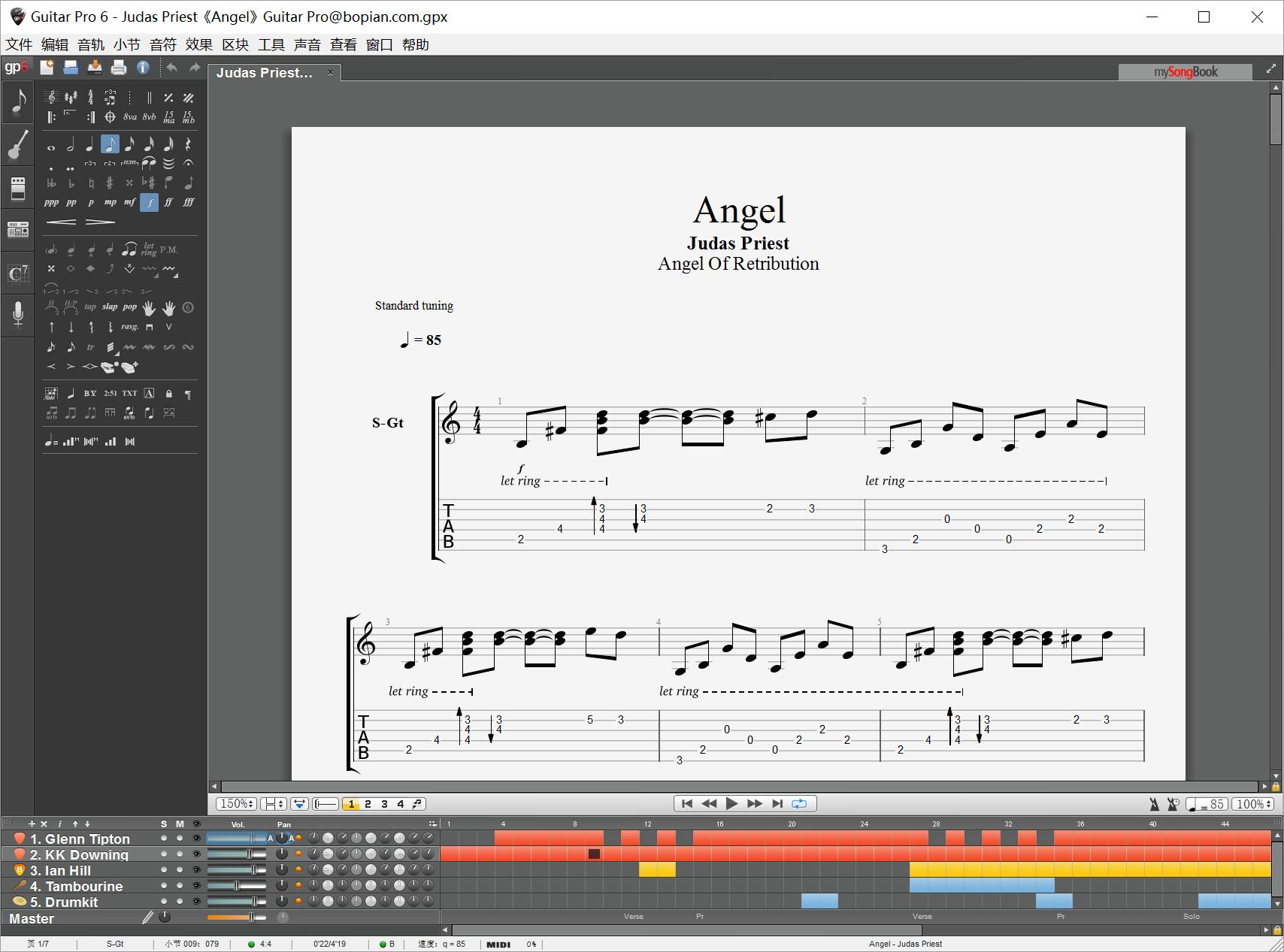This screenshot has height=952, width=1284.
Task: Open the chord diagram insert tool
Action: point(51,393)
